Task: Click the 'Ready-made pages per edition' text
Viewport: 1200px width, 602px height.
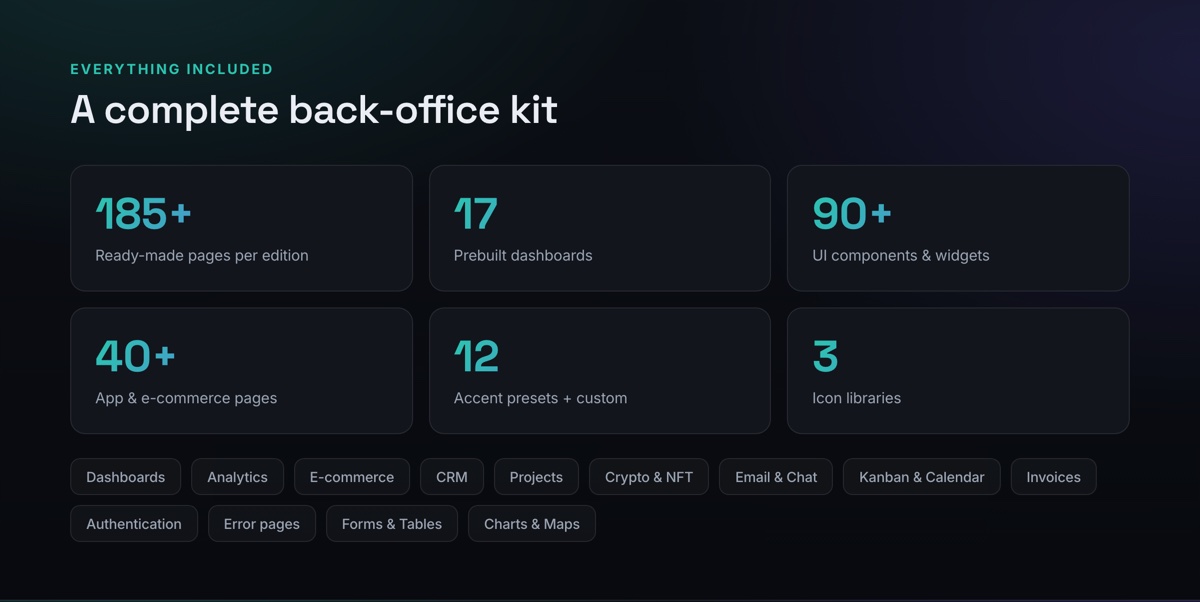Action: point(202,255)
